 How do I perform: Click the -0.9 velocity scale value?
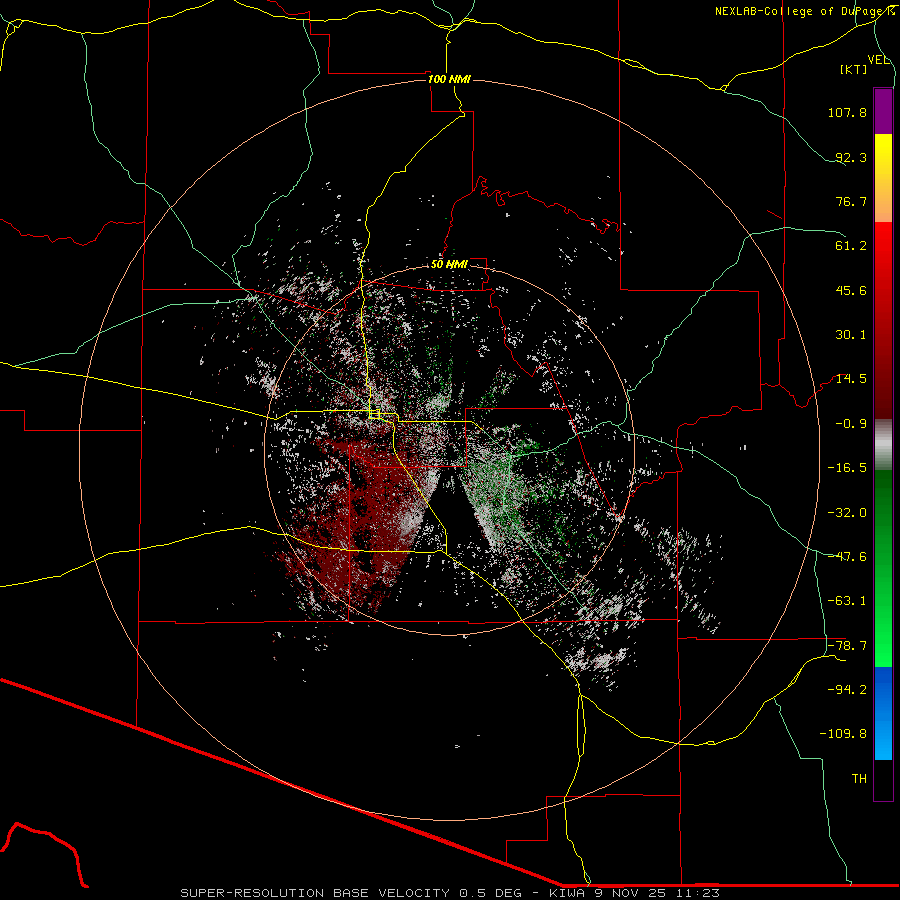pyautogui.click(x=851, y=424)
